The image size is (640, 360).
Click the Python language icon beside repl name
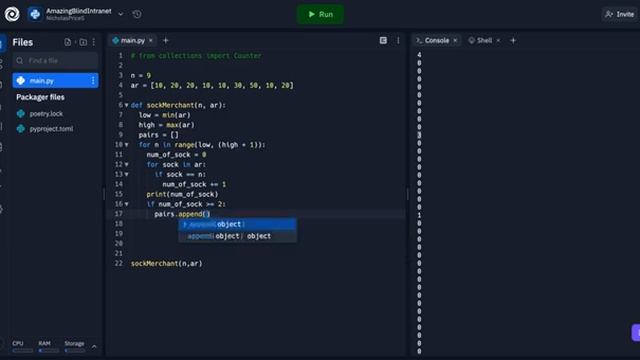click(x=35, y=14)
